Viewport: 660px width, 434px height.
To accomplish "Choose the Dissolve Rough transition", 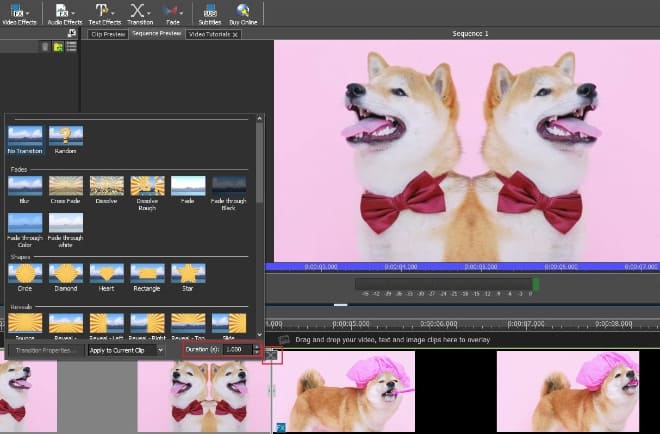I will coord(147,193).
